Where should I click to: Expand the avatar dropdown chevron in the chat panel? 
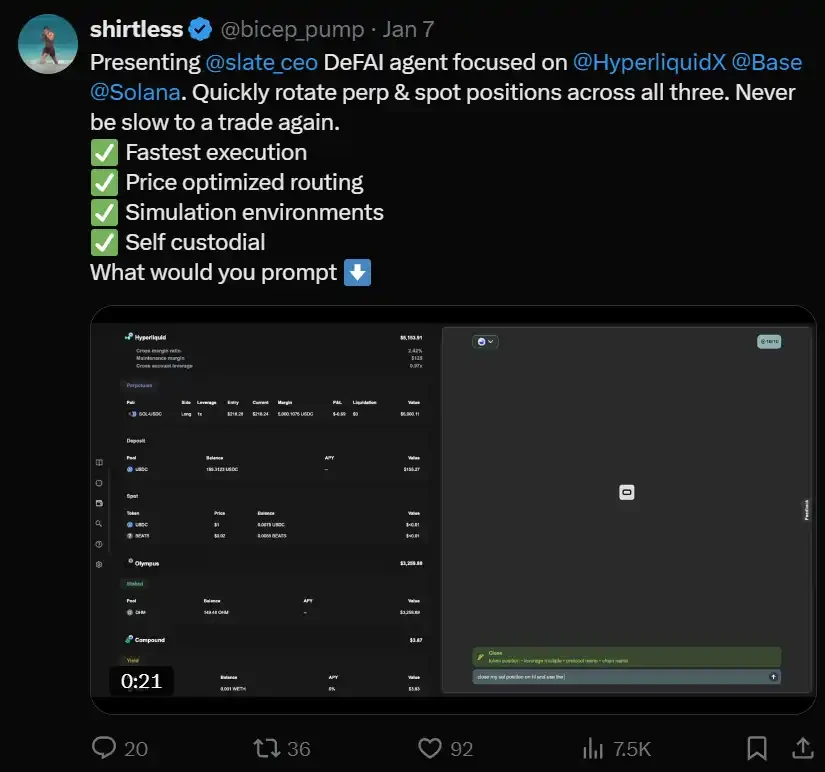(491, 342)
